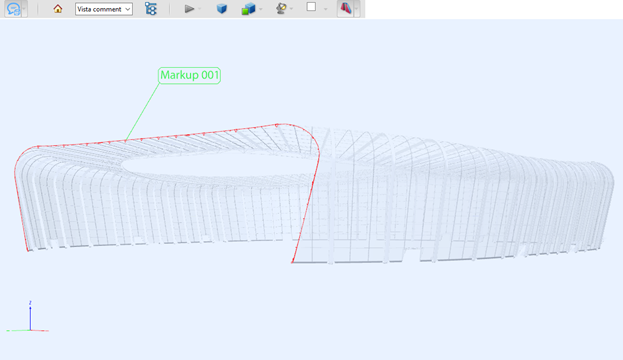Open the model render mode cubes icon
This screenshot has width=623, height=360.
click(x=248, y=9)
